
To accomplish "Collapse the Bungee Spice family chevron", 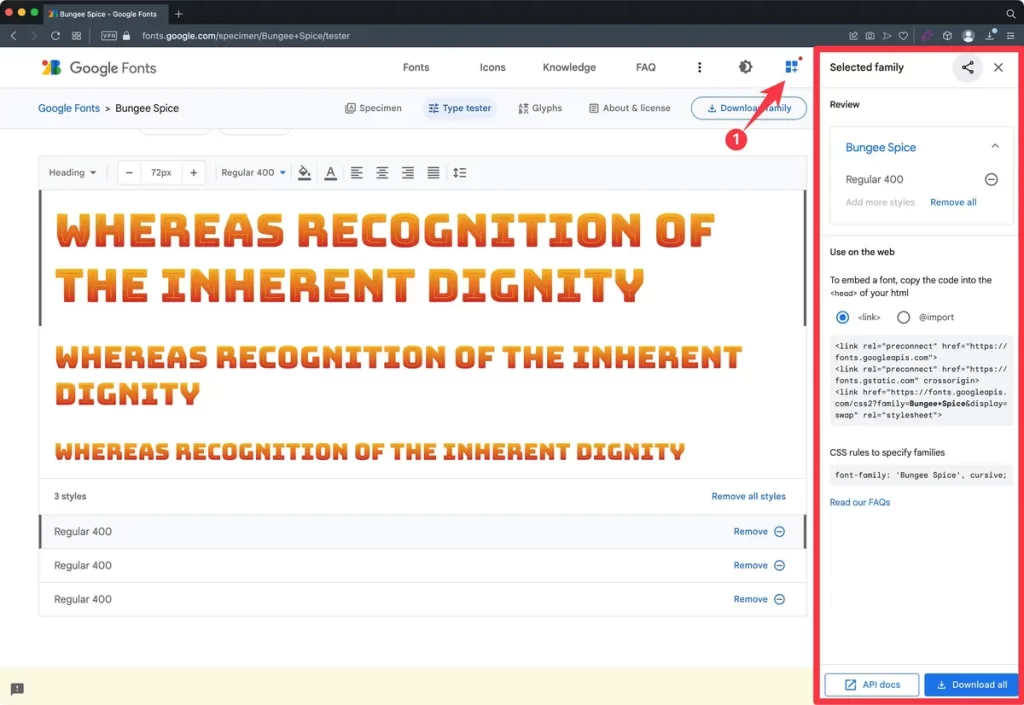I will pyautogui.click(x=994, y=147).
